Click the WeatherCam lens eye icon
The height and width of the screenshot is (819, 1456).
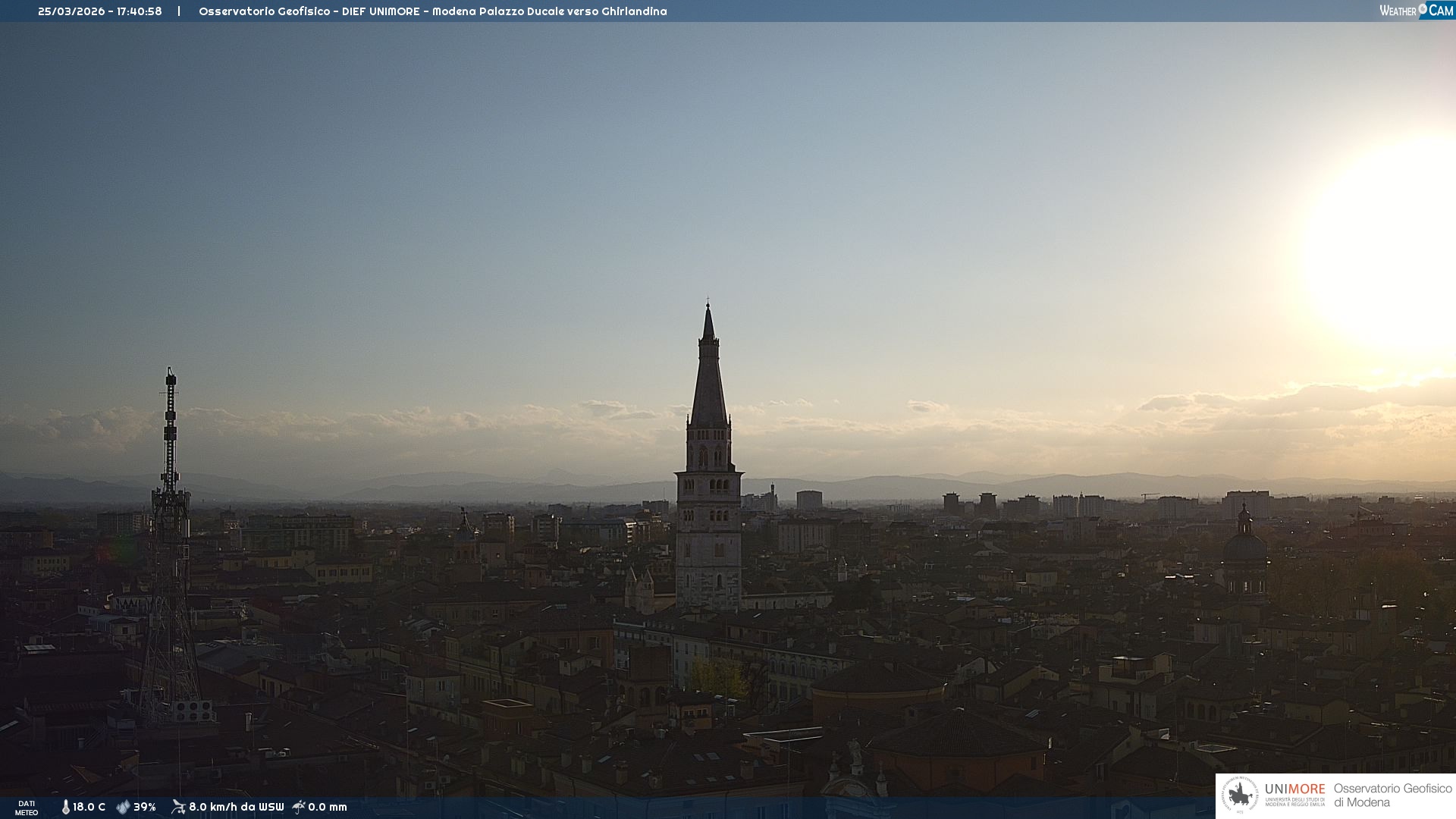(1423, 9)
